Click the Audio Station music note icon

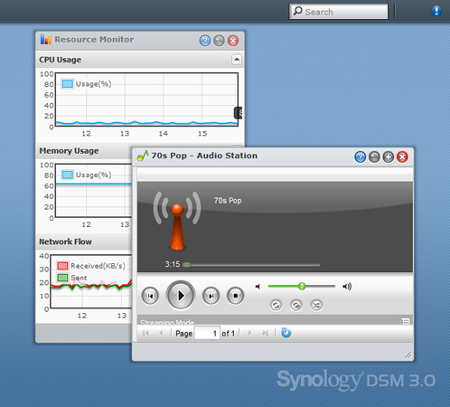point(143,156)
